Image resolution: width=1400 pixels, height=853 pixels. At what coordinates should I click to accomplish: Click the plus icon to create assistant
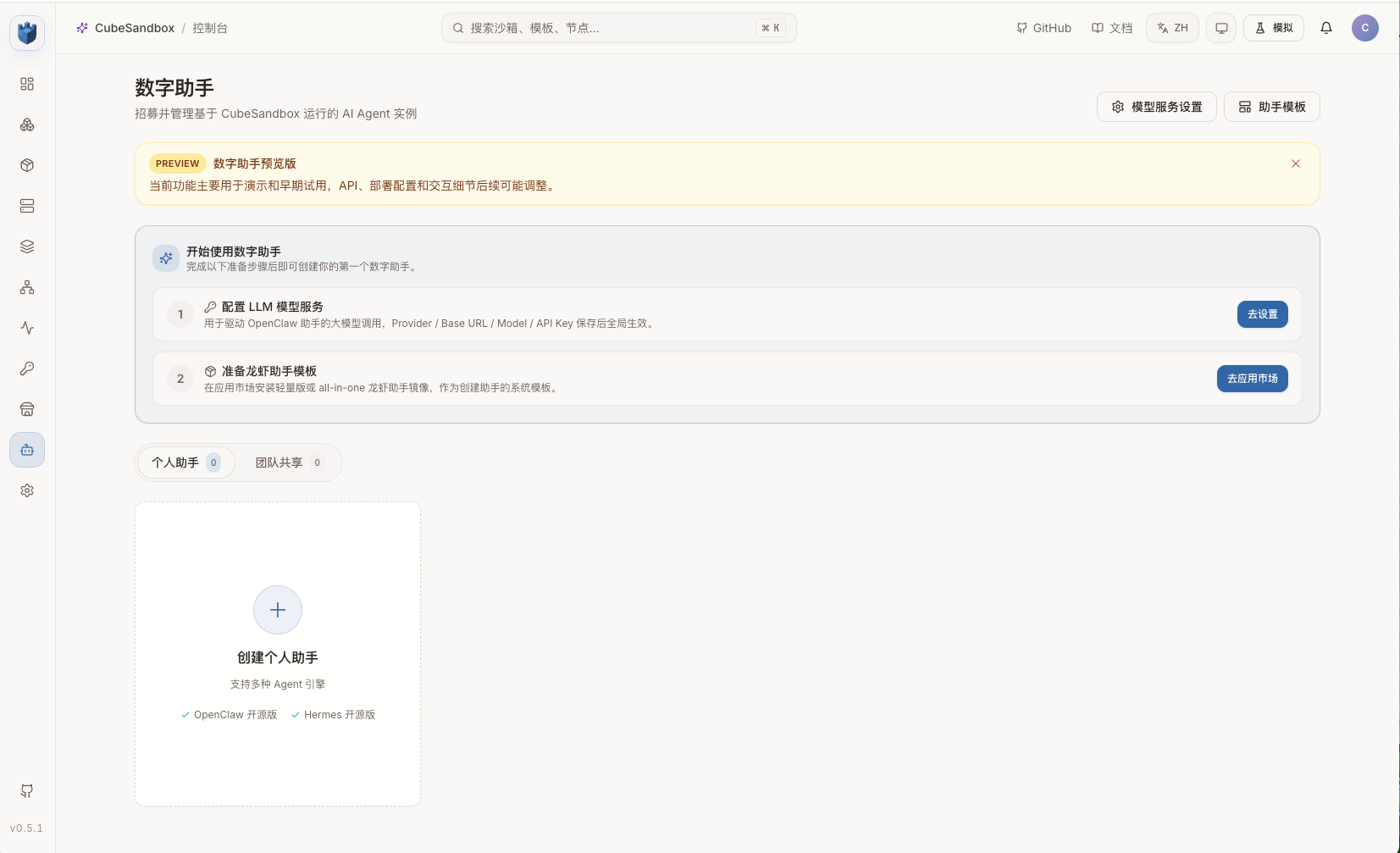[x=278, y=610]
